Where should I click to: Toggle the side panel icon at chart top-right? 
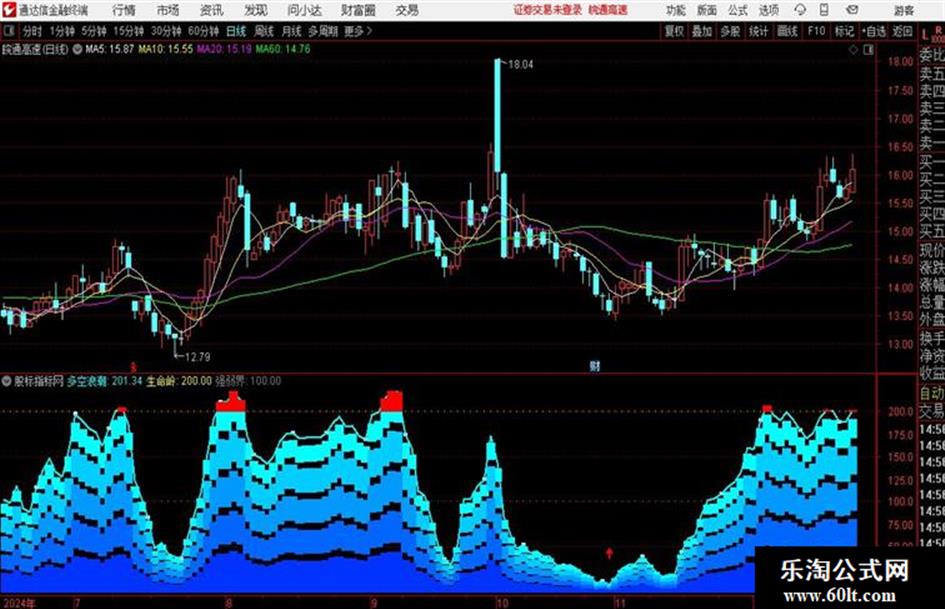click(868, 50)
